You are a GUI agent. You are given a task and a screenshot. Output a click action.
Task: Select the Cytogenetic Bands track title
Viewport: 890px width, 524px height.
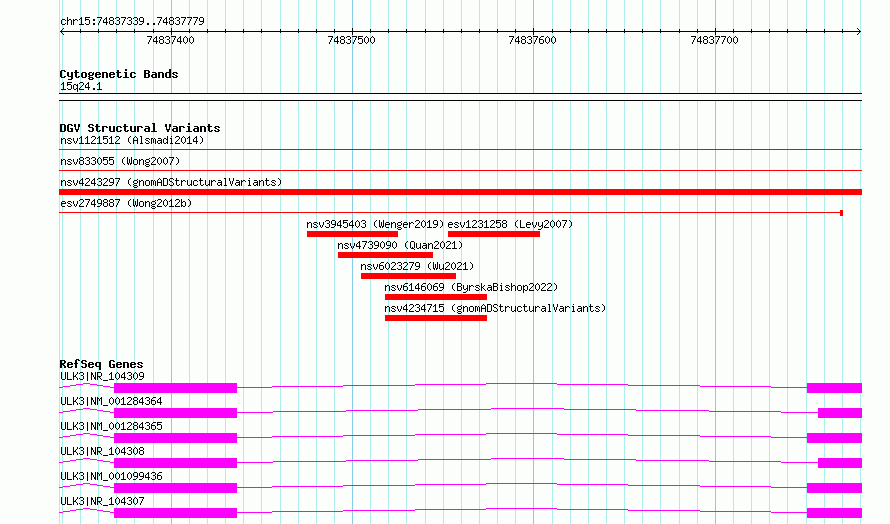tap(119, 74)
